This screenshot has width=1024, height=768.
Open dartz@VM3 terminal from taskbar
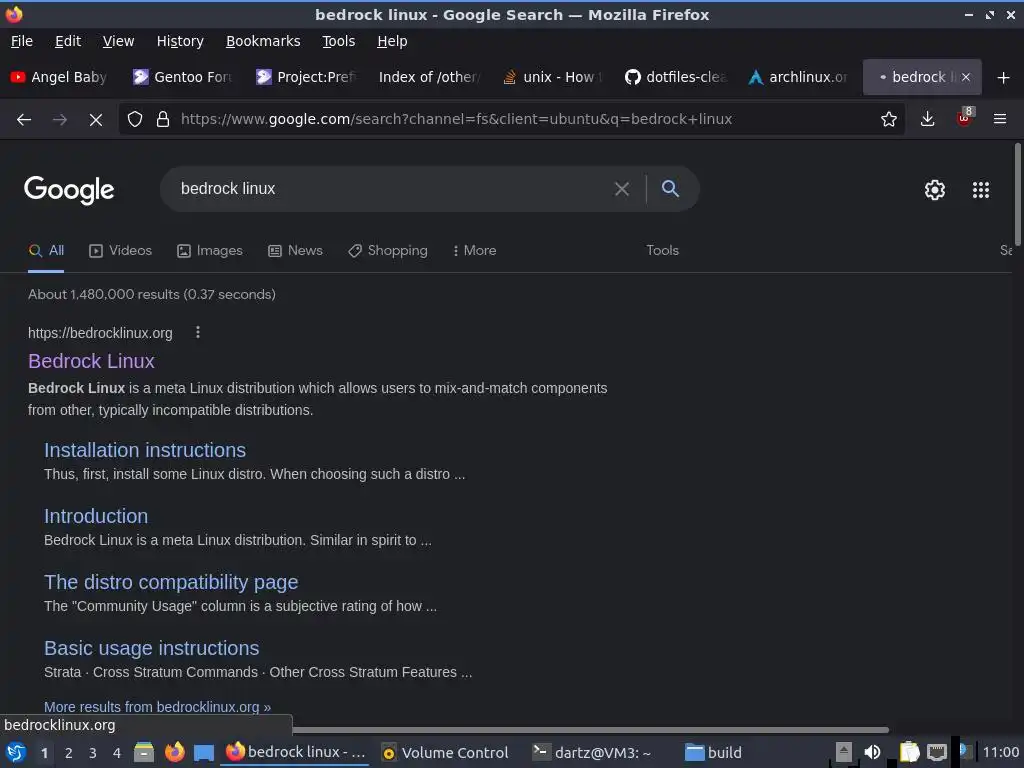point(592,753)
